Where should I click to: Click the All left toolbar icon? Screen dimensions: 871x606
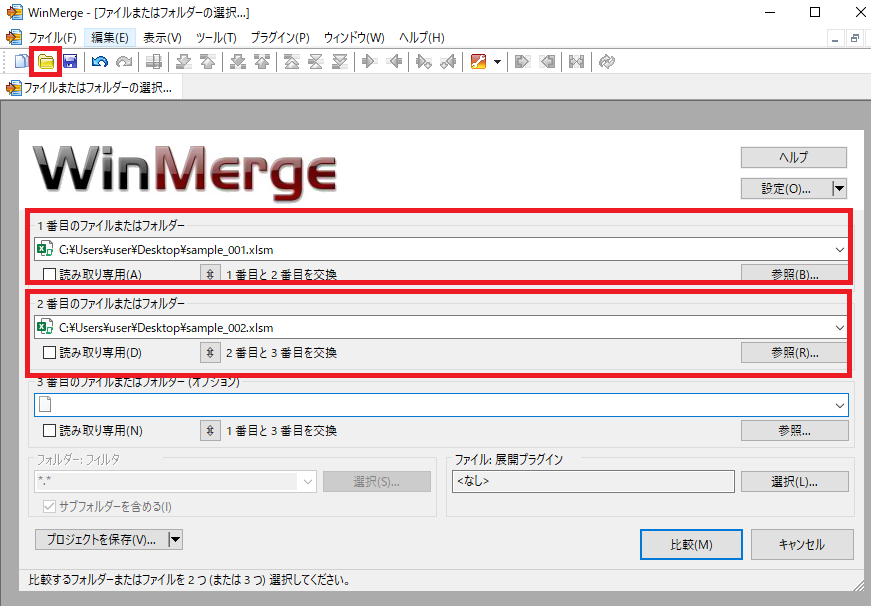tap(547, 61)
